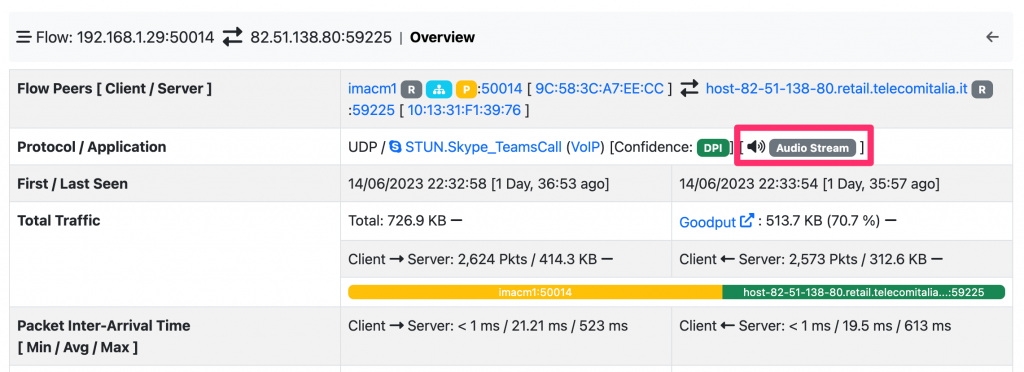The width and height of the screenshot is (1024, 372).
Task: Open client port 50014 link
Action: (x=501, y=89)
